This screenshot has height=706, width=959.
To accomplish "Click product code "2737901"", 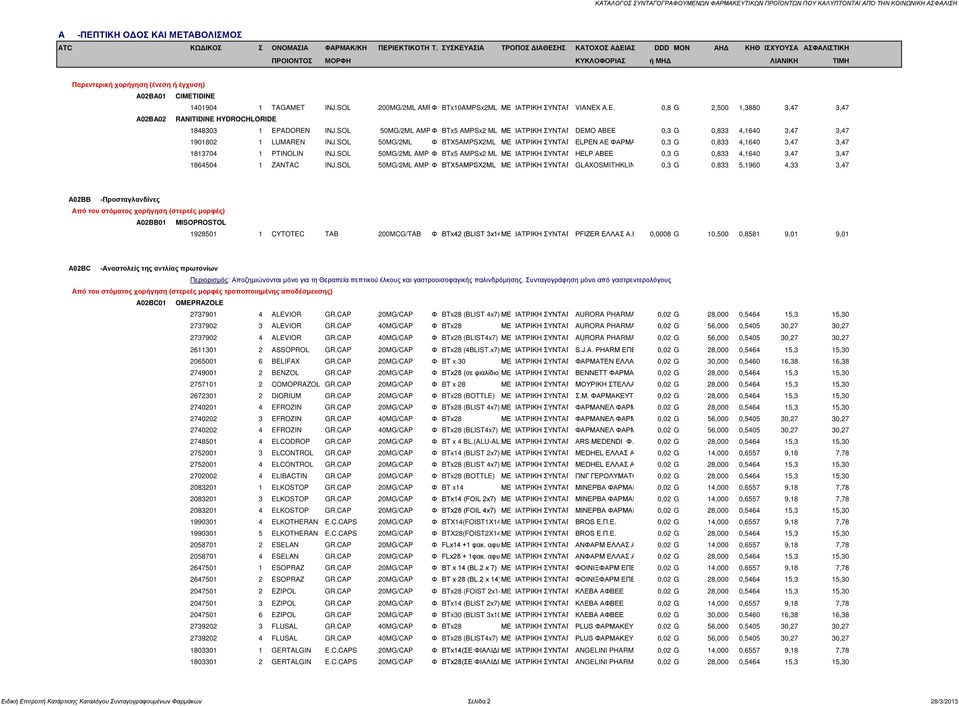I will click(x=203, y=314).
